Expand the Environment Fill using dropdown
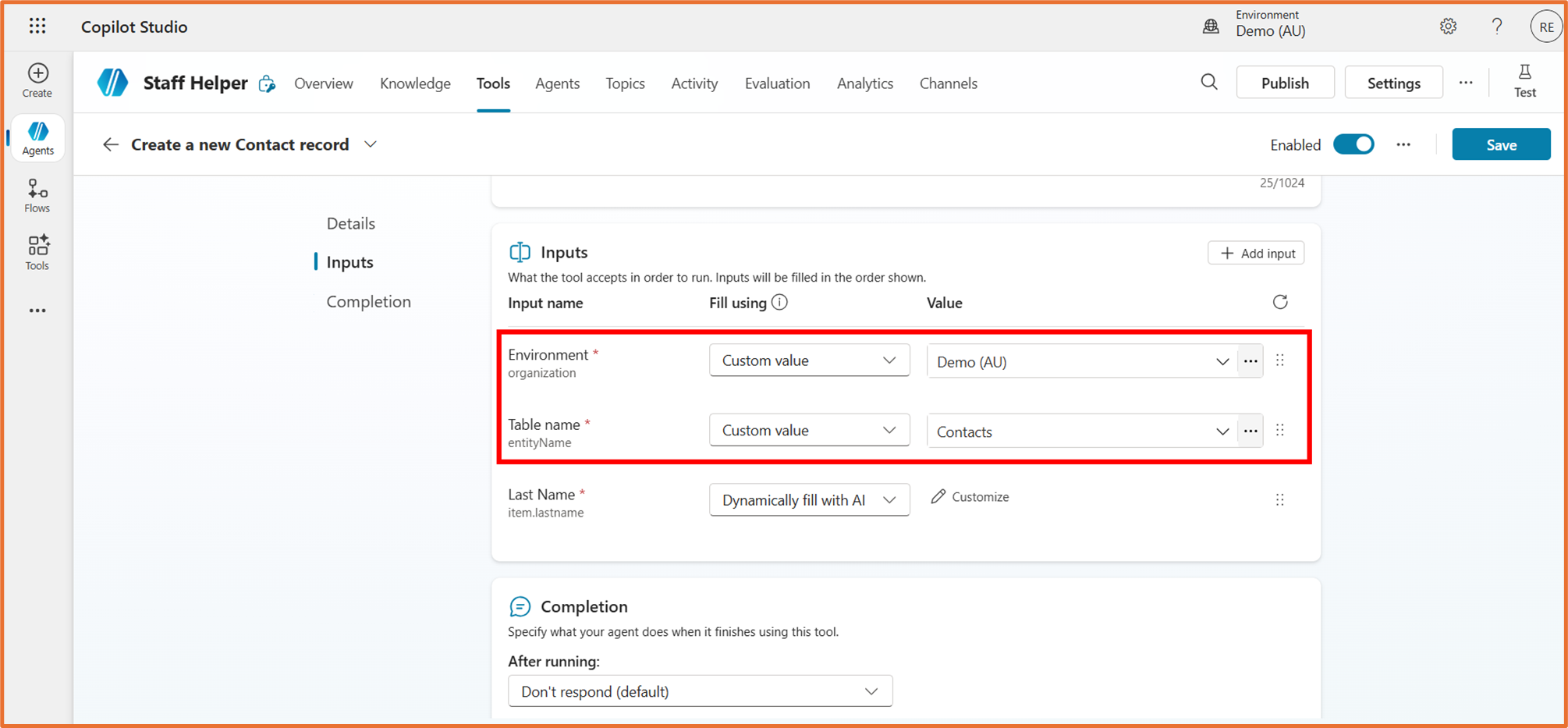The width and height of the screenshot is (1568, 728). 809,360
